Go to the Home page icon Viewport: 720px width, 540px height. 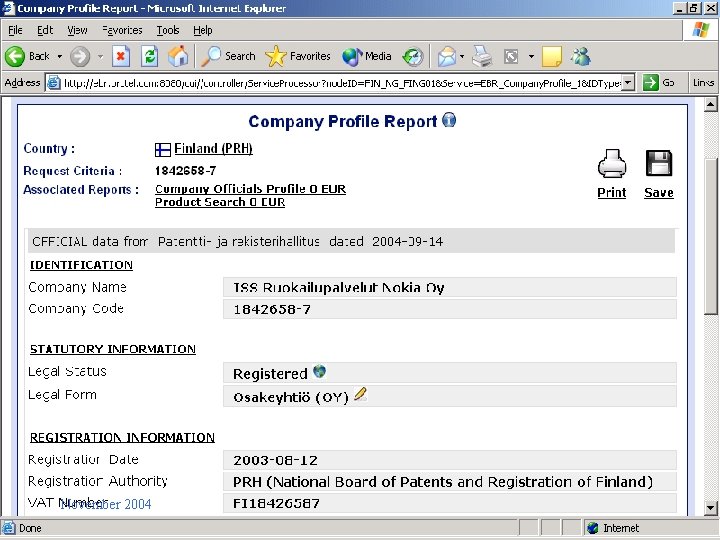click(178, 56)
